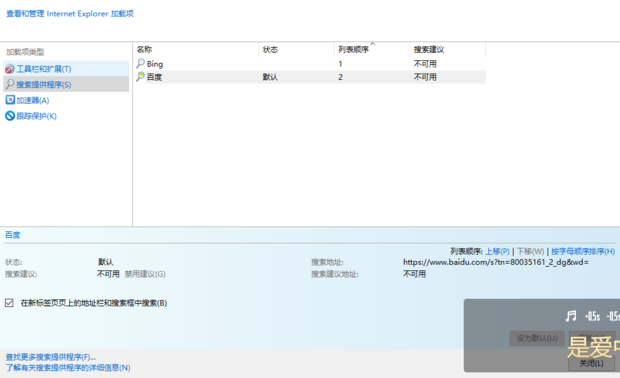Viewport: 620px width, 378px height.
Task: Click 上移(P) link to move up
Action: 497,251
